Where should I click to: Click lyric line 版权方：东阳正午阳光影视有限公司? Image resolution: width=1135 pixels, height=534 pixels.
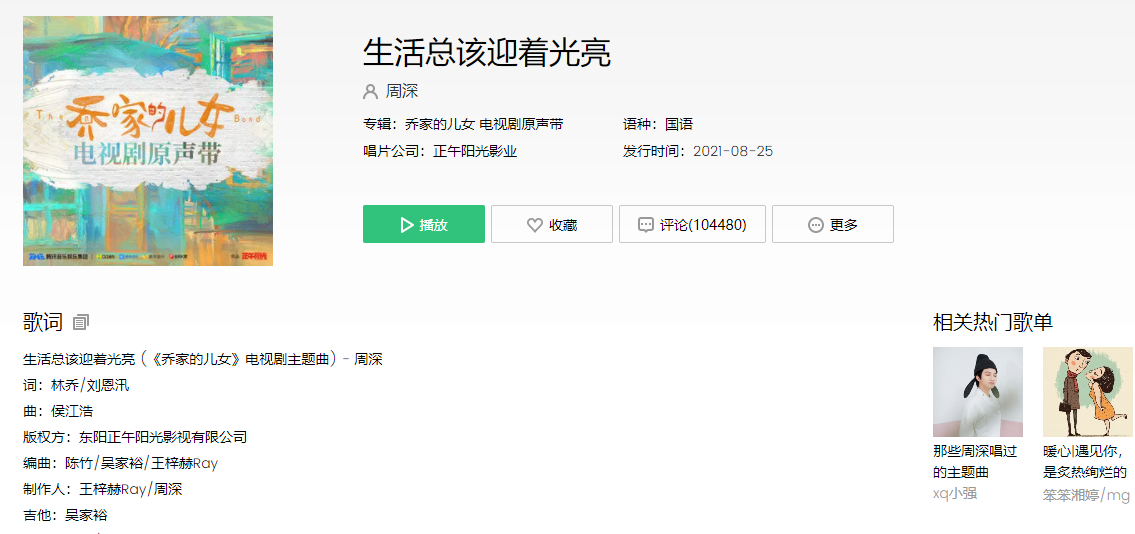click(135, 437)
